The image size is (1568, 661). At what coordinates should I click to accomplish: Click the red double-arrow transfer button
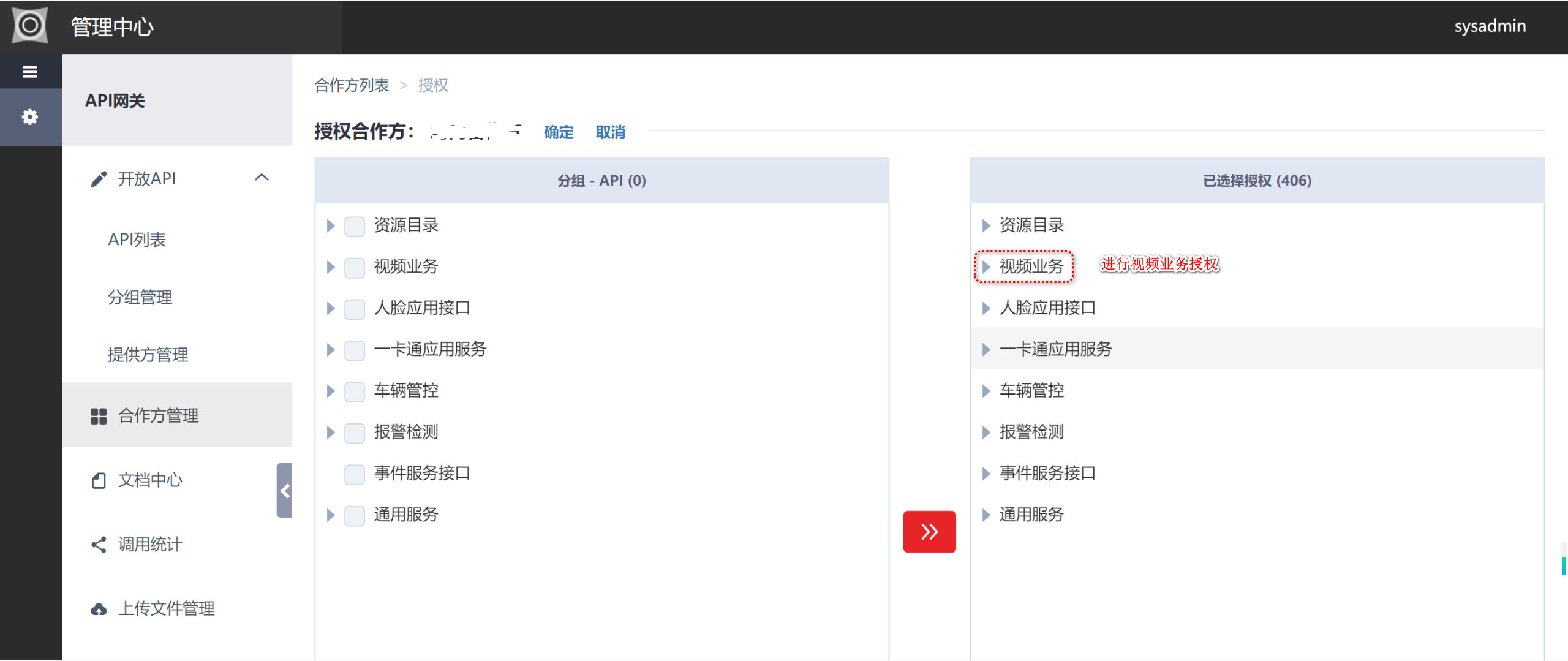pos(929,531)
